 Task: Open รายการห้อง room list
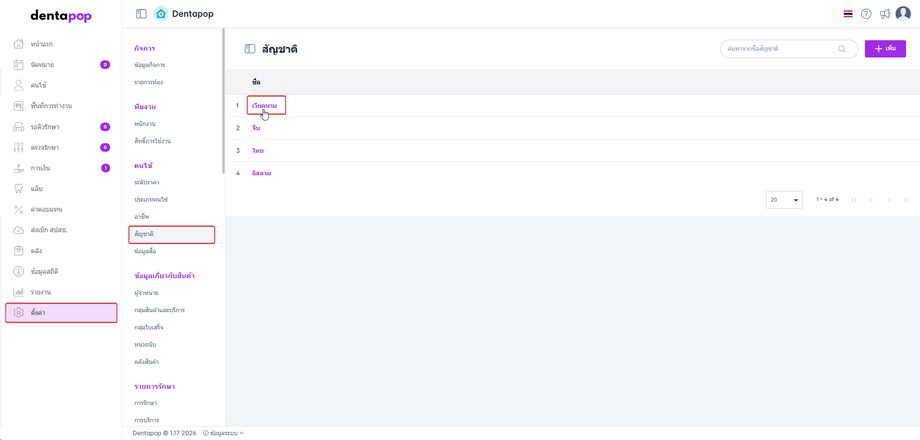coord(148,82)
